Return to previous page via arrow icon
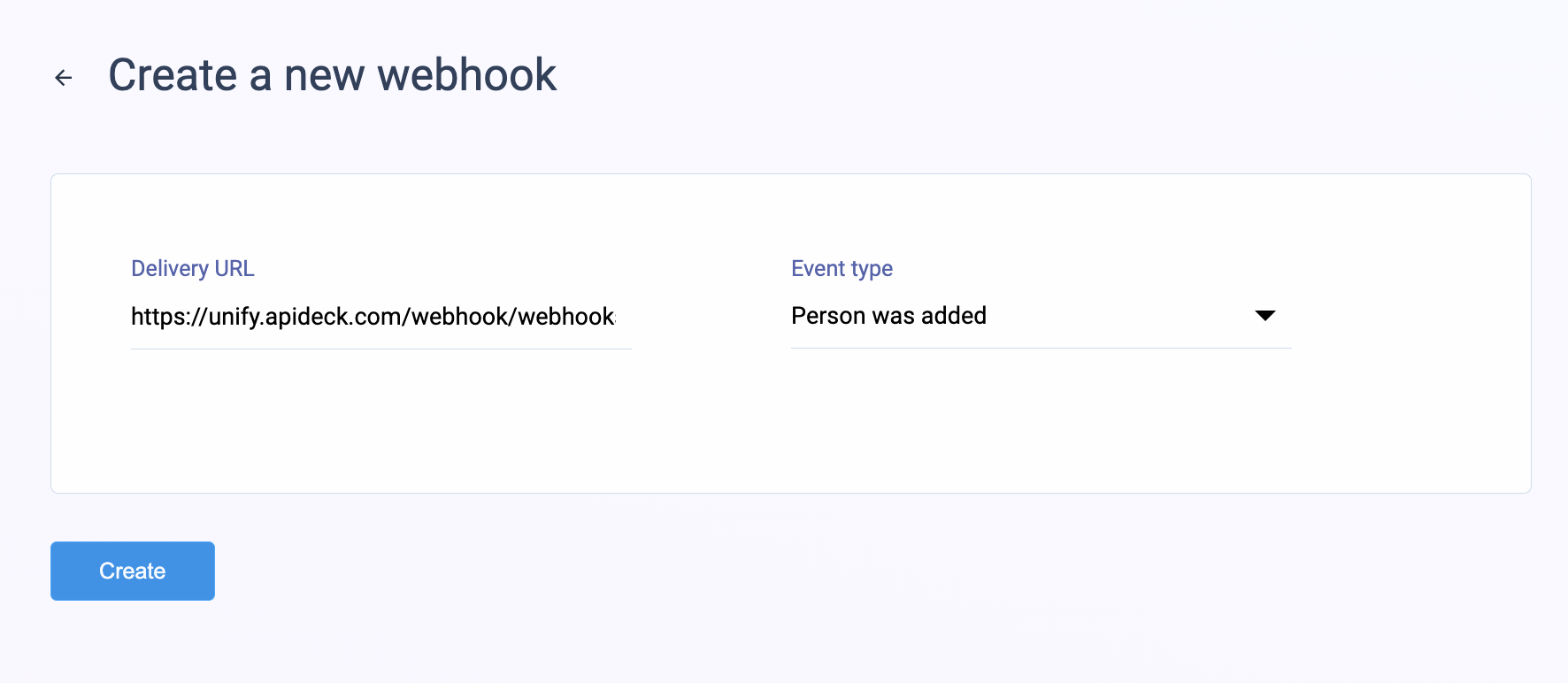Viewport: 1568px width, 683px height. coord(63,77)
